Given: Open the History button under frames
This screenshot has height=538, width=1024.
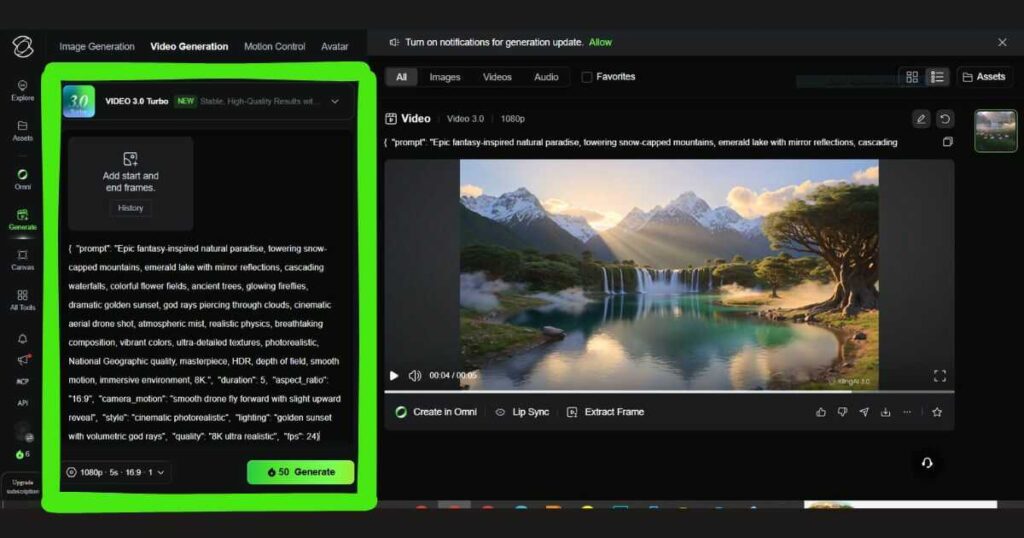Looking at the screenshot, I should (x=131, y=208).
